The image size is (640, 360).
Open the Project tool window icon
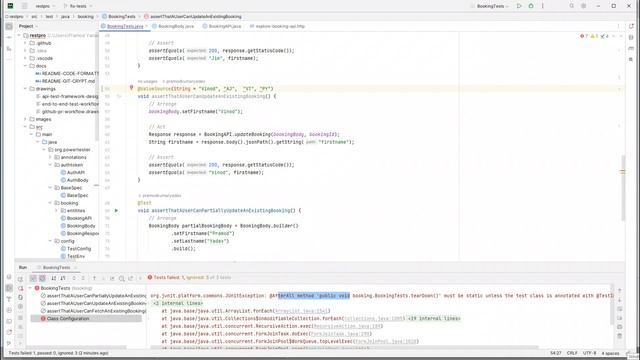pyautogui.click(x=9, y=26)
